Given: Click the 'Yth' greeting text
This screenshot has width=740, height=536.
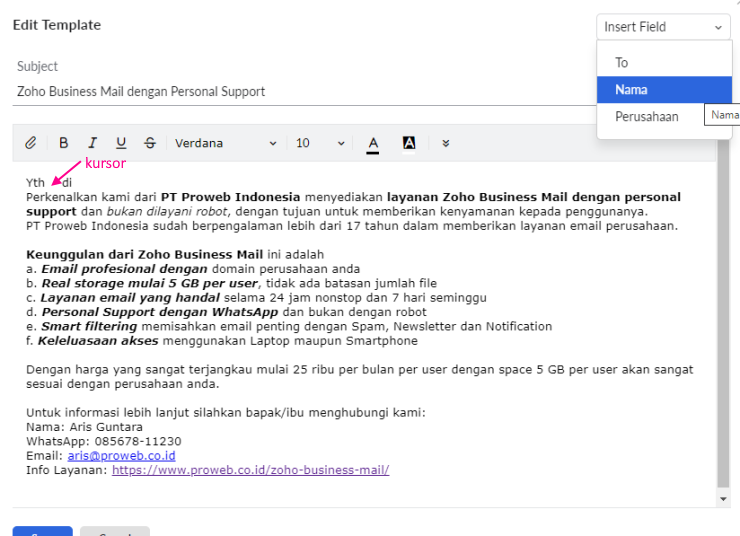Looking at the screenshot, I should [x=35, y=183].
